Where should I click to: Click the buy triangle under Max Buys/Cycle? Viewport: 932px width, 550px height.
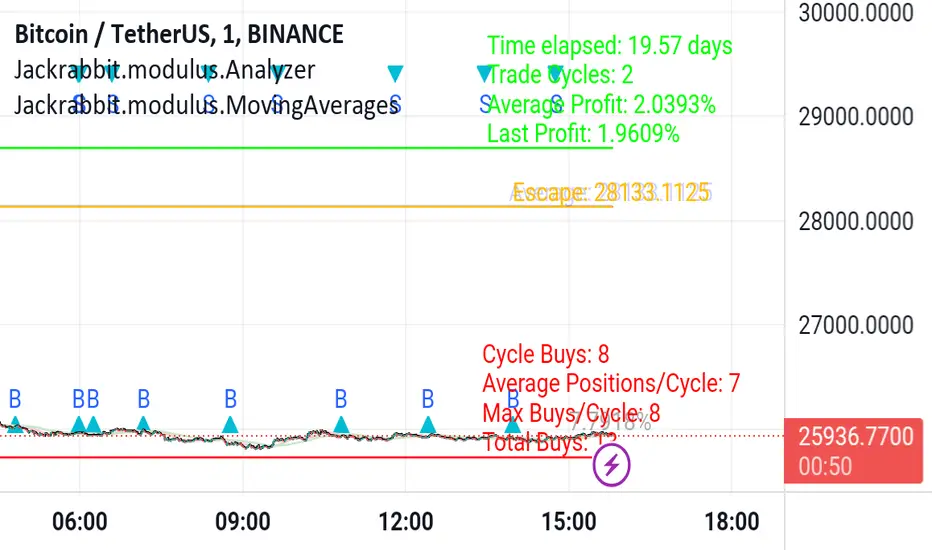(513, 426)
